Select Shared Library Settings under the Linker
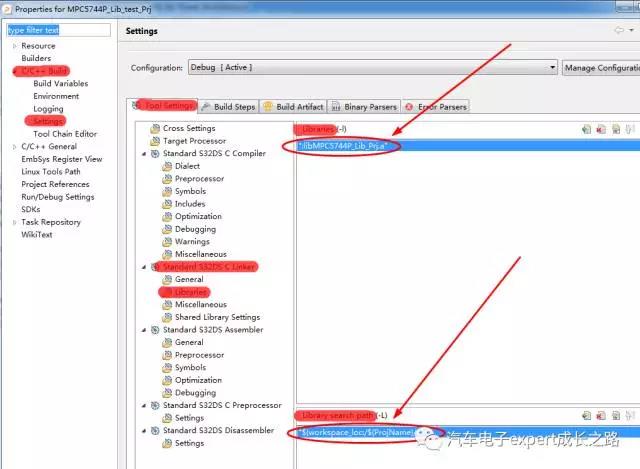The image size is (640, 469). click(x=217, y=317)
